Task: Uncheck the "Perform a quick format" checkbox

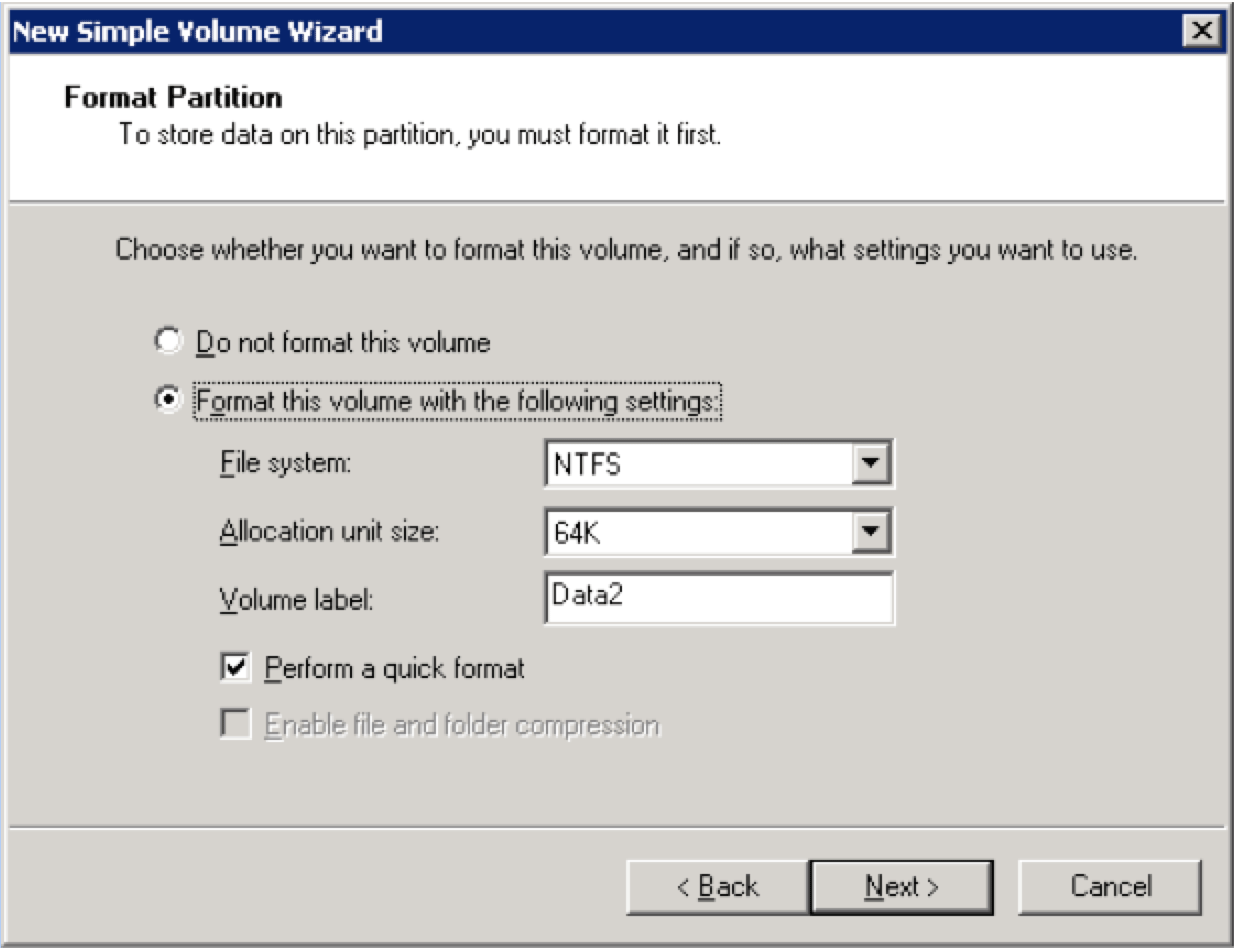Action: 233,668
